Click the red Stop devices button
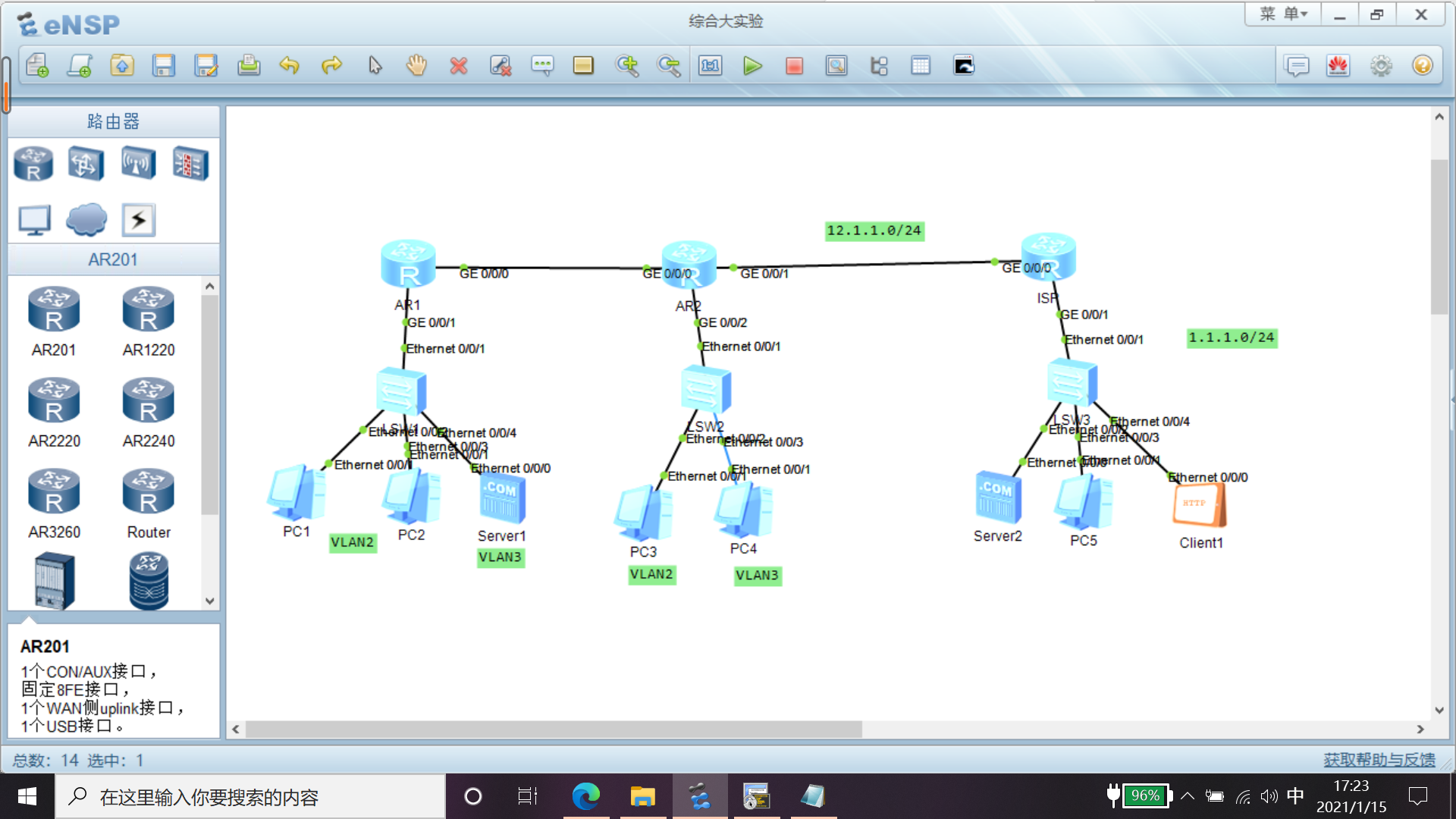This screenshot has height=819, width=1456. point(794,66)
